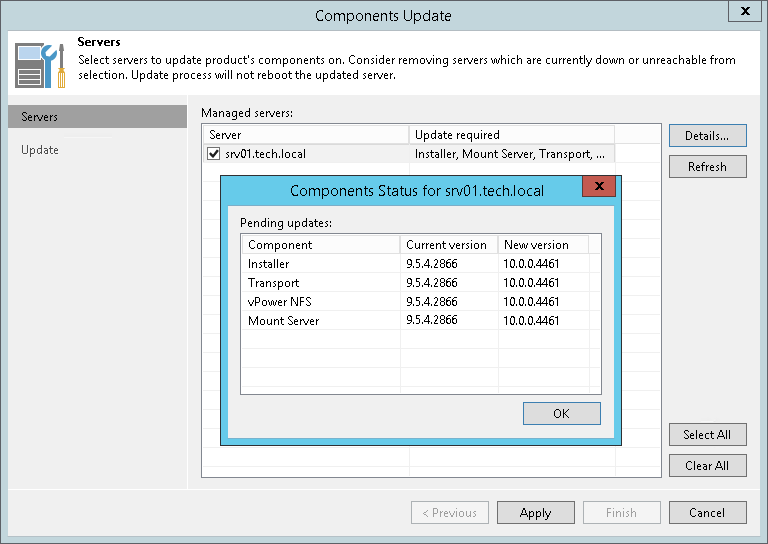The width and height of the screenshot is (768, 544).
Task: Refresh the managed servers list
Action: (707, 167)
